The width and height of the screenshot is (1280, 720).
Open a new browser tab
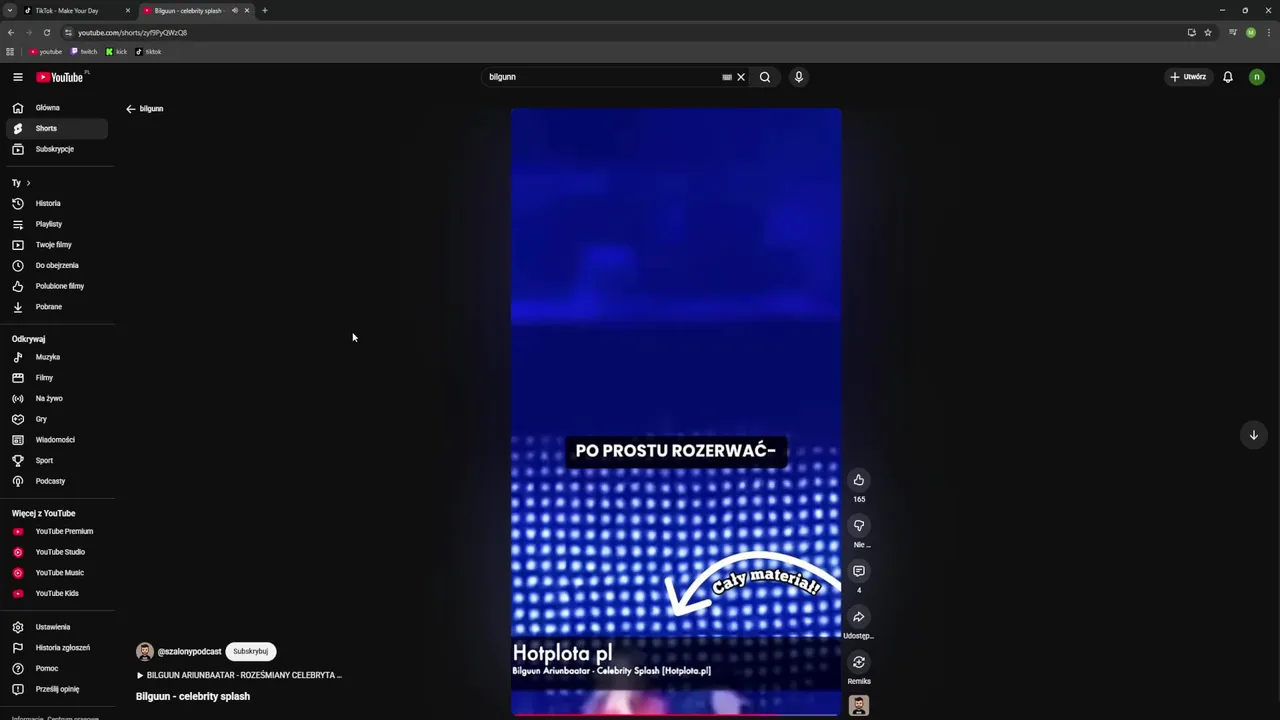[x=264, y=11]
